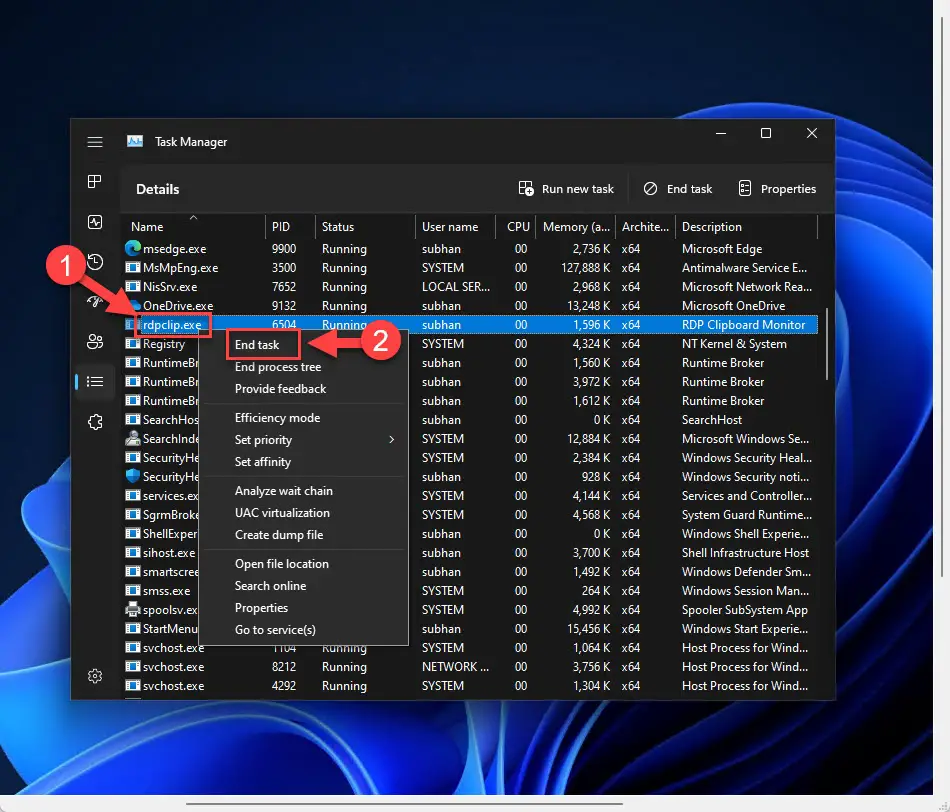
Task: Open the Users view in the sidebar
Action: [x=95, y=340]
